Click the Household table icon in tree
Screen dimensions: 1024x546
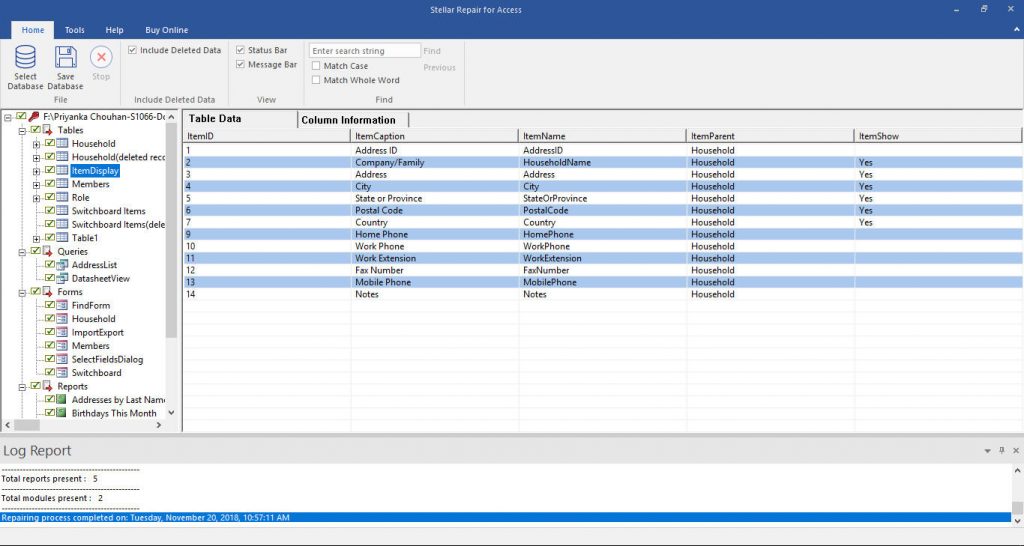(62, 143)
